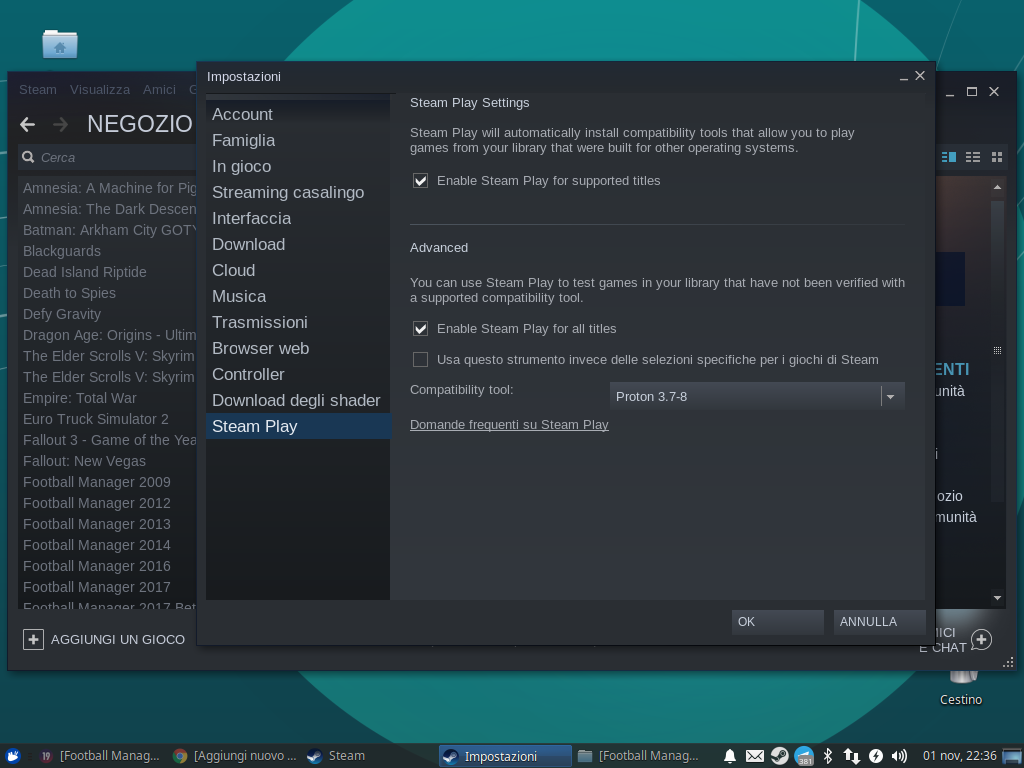Open volume speaker tray icon
1024x768 pixels.
(x=899, y=756)
